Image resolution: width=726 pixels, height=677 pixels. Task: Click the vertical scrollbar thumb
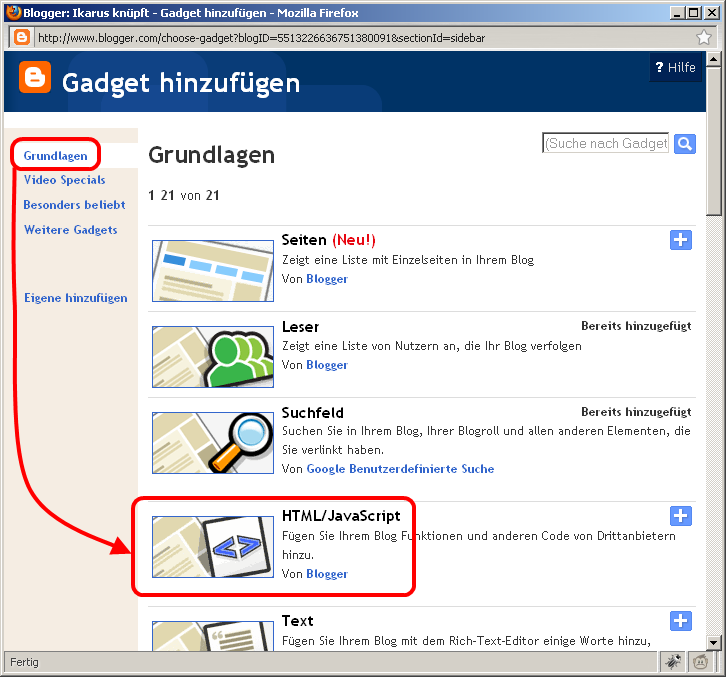[713, 141]
